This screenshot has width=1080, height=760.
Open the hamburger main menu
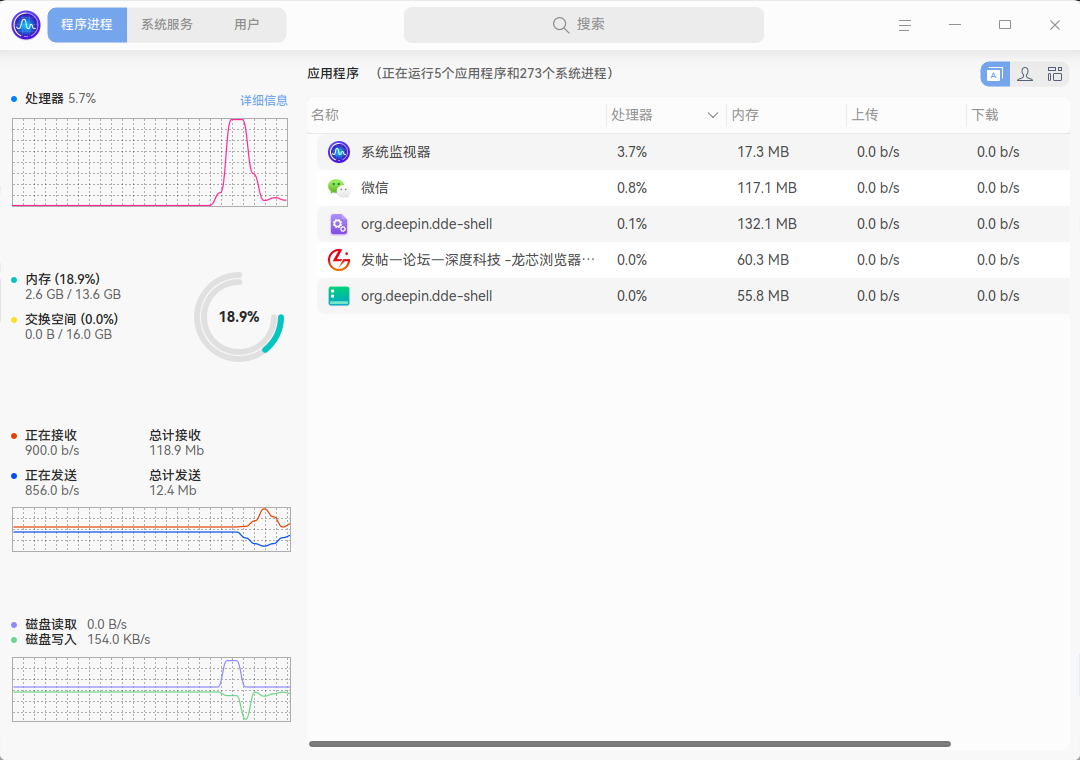pyautogui.click(x=905, y=25)
